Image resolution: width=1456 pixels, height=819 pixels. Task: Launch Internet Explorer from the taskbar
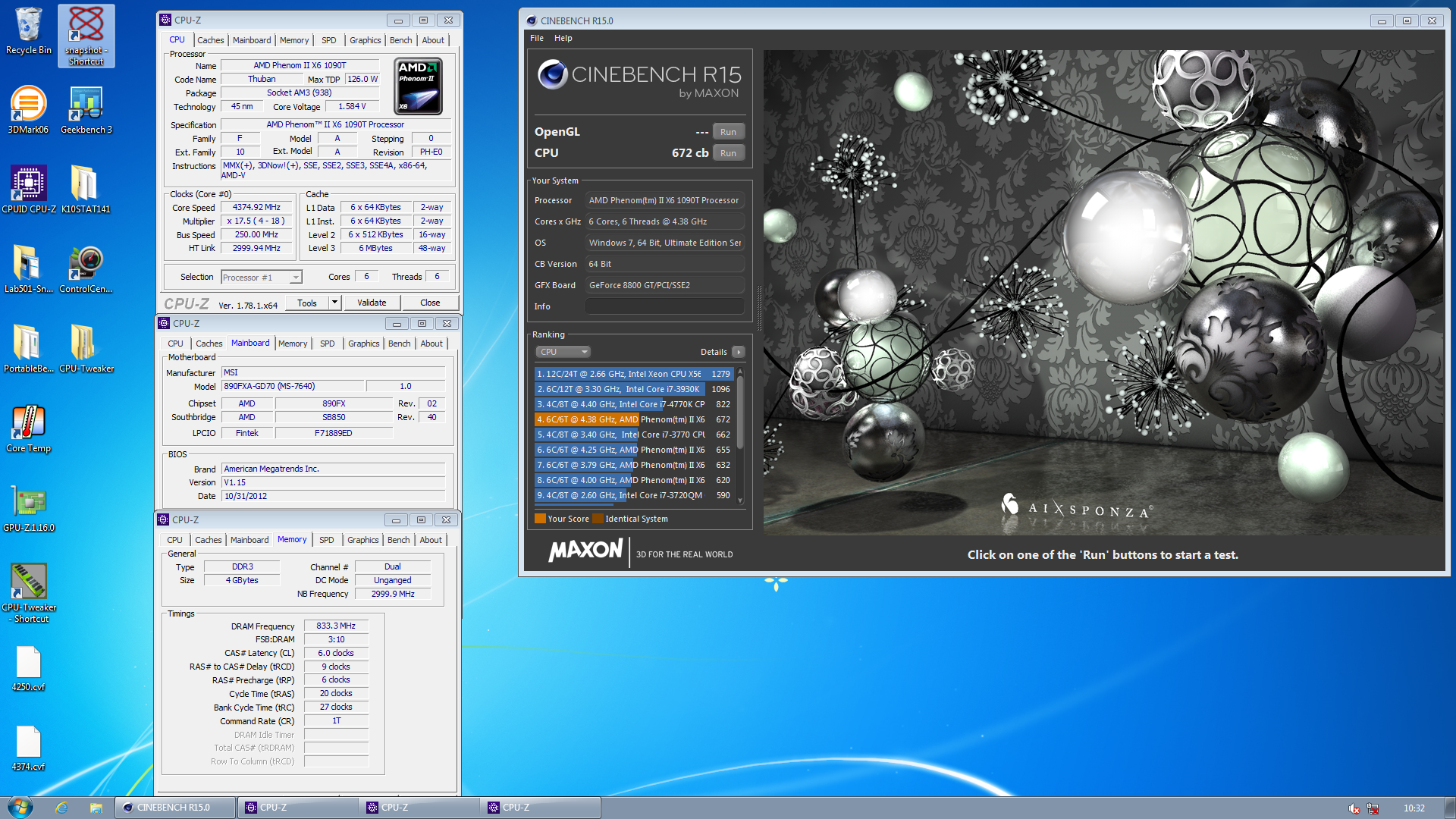61,808
